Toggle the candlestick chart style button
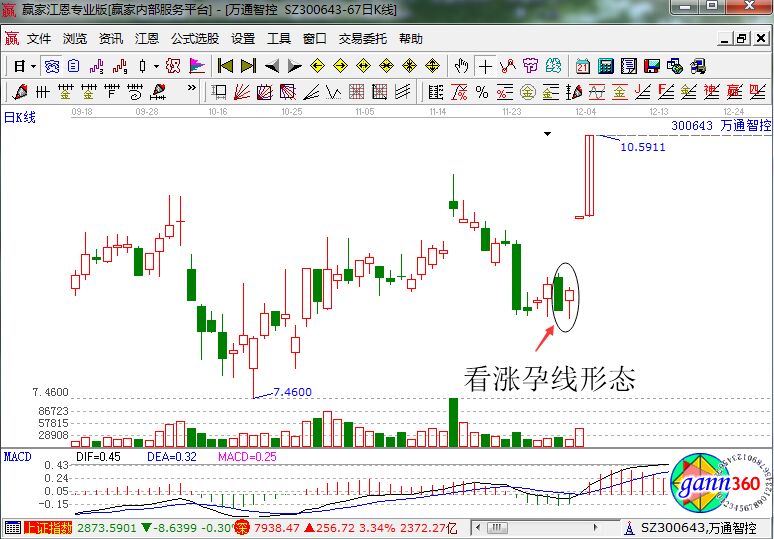774x539 pixels. 143,66
